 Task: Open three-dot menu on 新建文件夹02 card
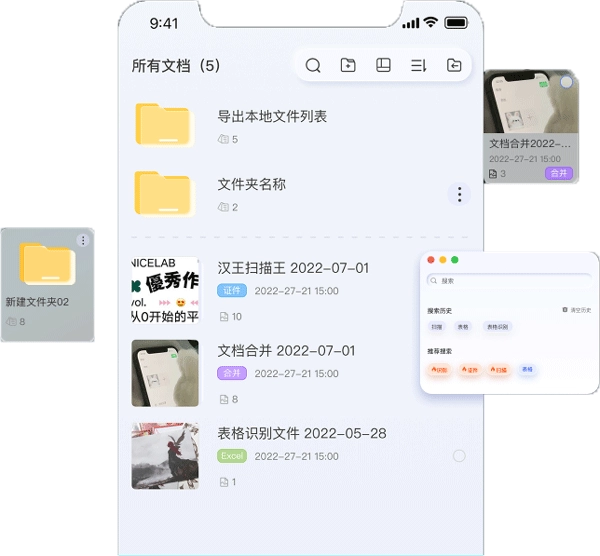[83, 240]
